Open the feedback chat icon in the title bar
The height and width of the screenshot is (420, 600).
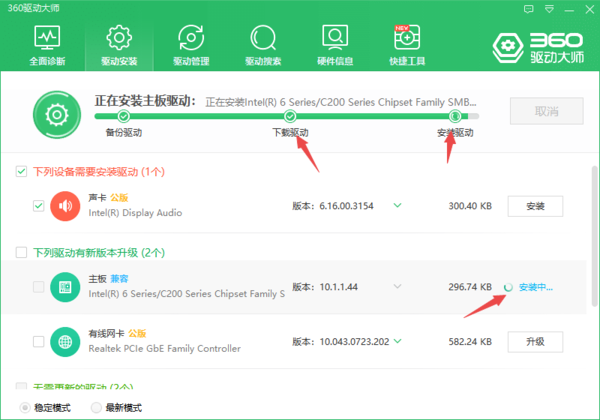[528, 9]
